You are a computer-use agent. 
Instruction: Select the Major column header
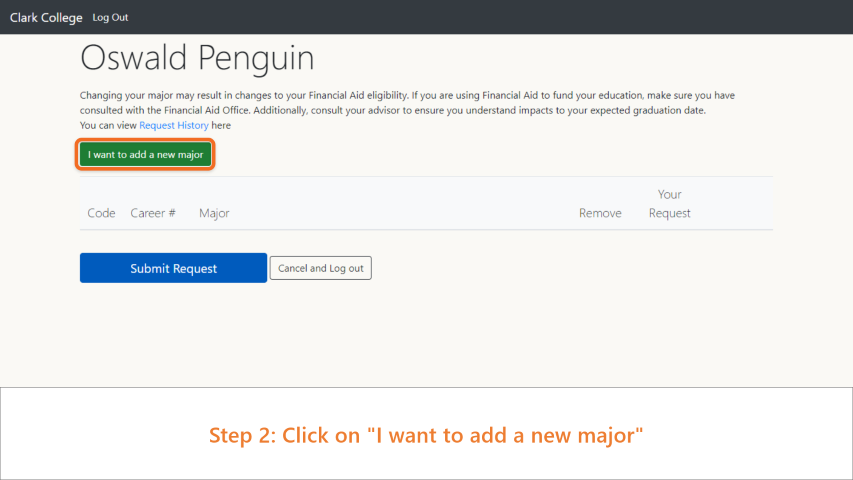point(214,213)
